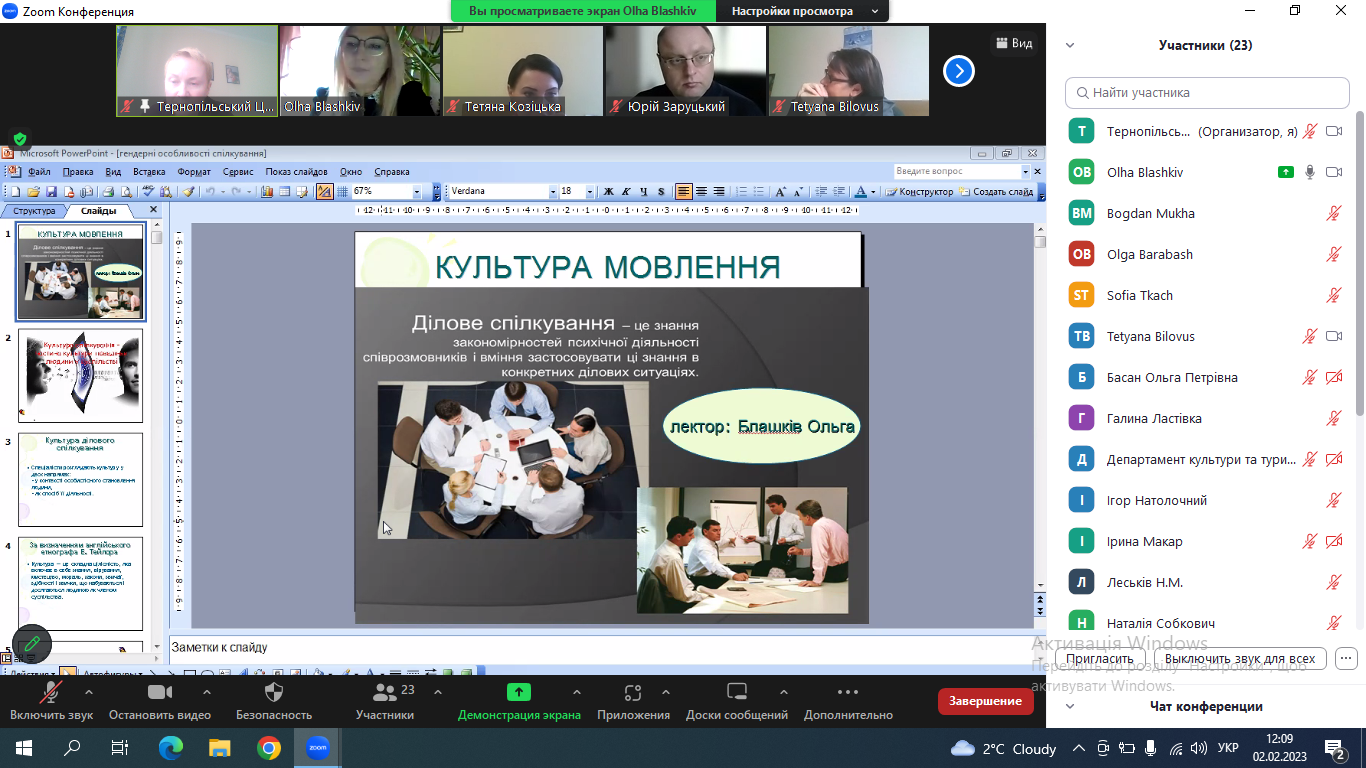Close the slides outline pane with X

click(x=154, y=210)
